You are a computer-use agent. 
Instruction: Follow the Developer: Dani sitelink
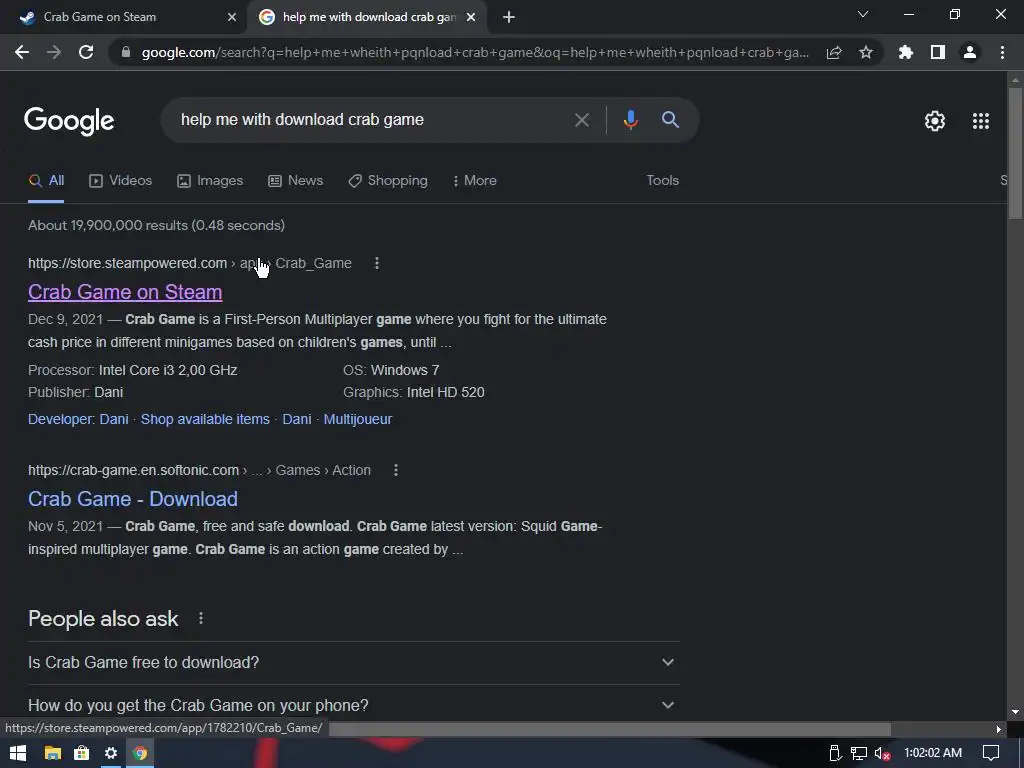(78, 419)
